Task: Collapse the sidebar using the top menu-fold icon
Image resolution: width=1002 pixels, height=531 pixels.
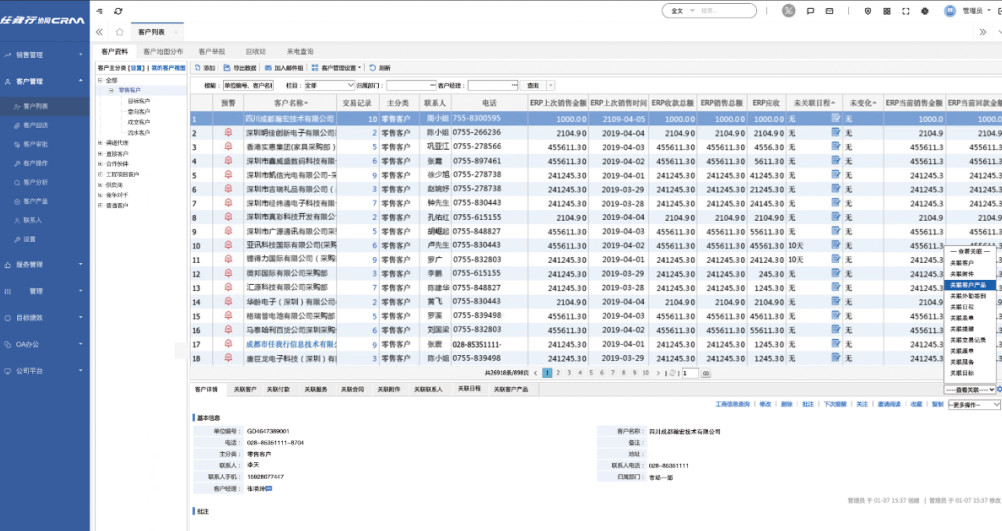Action: click(100, 11)
